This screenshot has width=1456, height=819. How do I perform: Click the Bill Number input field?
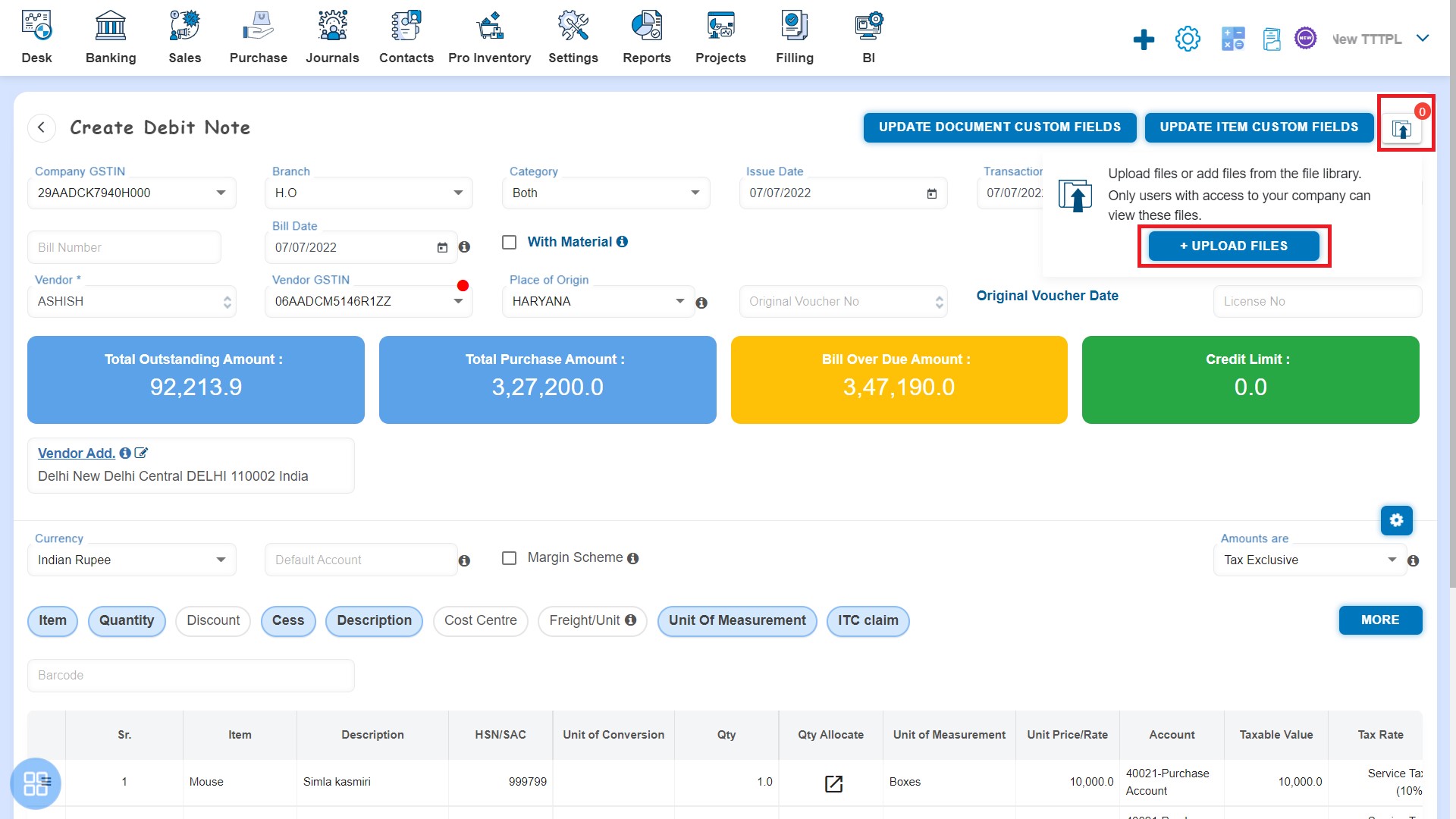tap(124, 247)
